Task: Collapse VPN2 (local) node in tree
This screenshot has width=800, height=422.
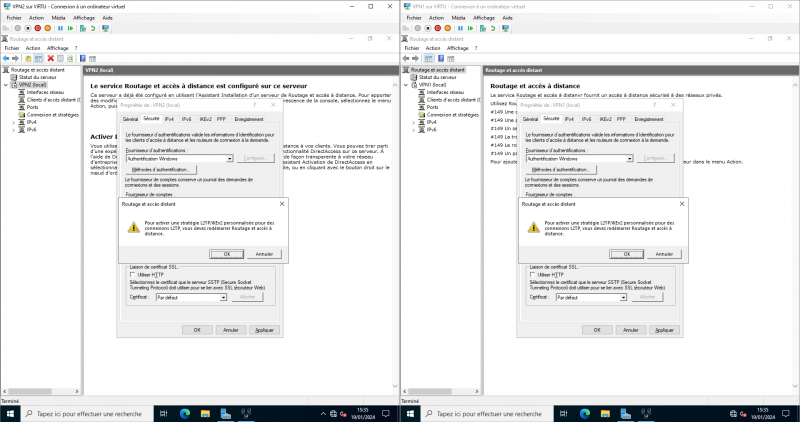Action: pyautogui.click(x=6, y=85)
